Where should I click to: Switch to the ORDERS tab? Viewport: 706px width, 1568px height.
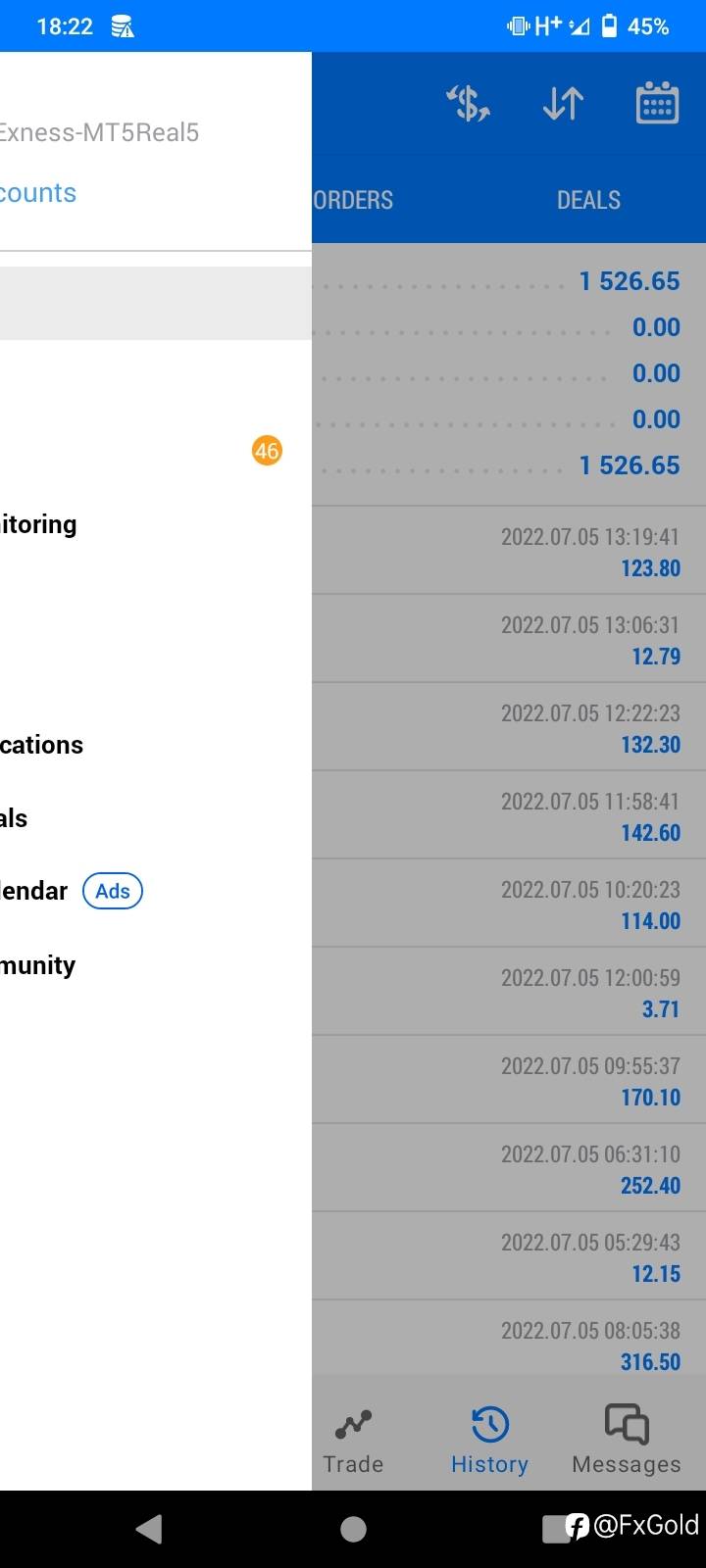click(x=354, y=200)
